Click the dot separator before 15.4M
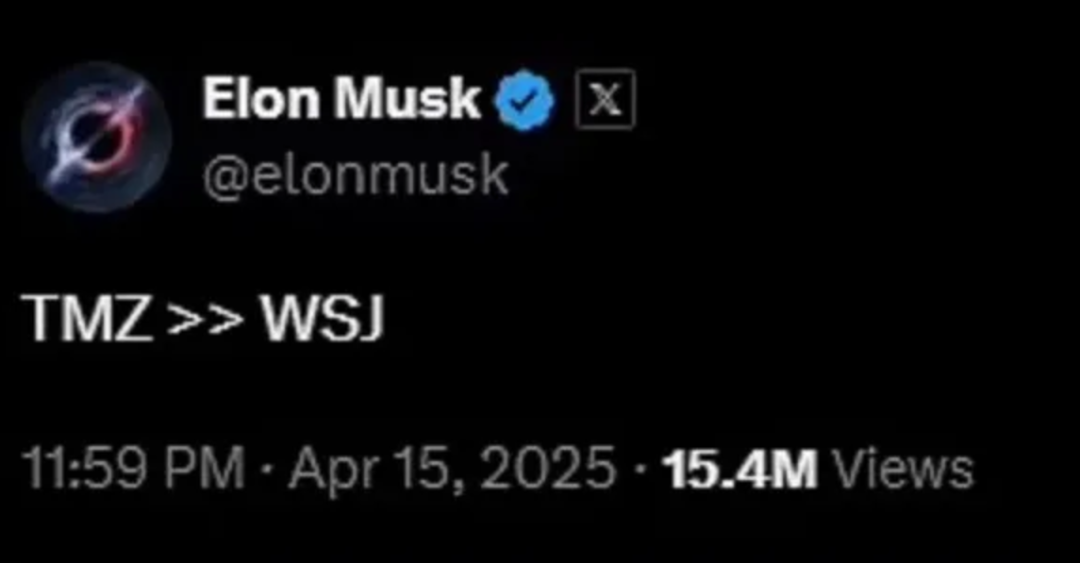1080x563 pixels. [x=641, y=468]
